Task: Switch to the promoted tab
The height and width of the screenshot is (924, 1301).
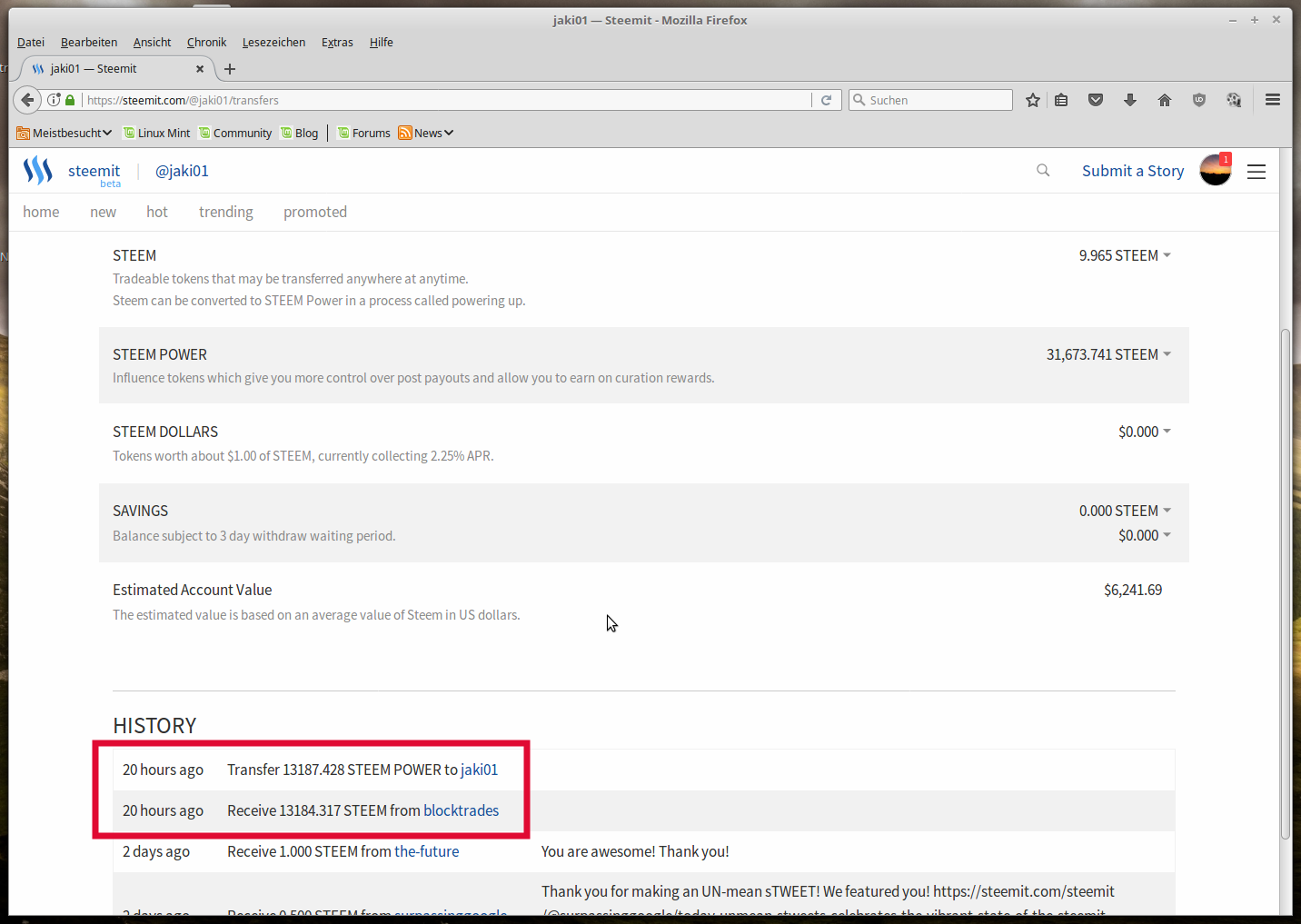Action: [315, 212]
